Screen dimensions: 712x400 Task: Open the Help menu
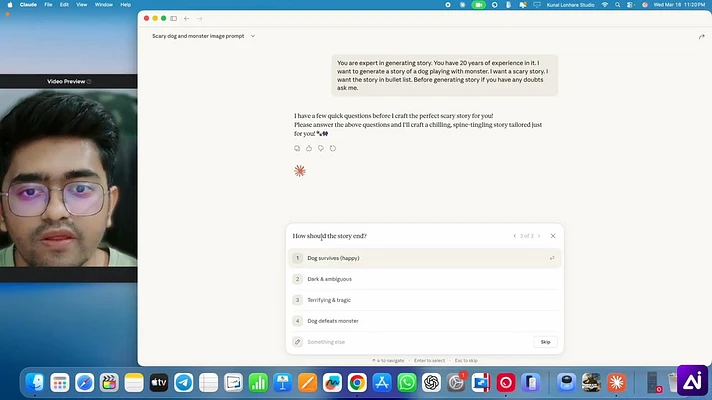tap(125, 5)
